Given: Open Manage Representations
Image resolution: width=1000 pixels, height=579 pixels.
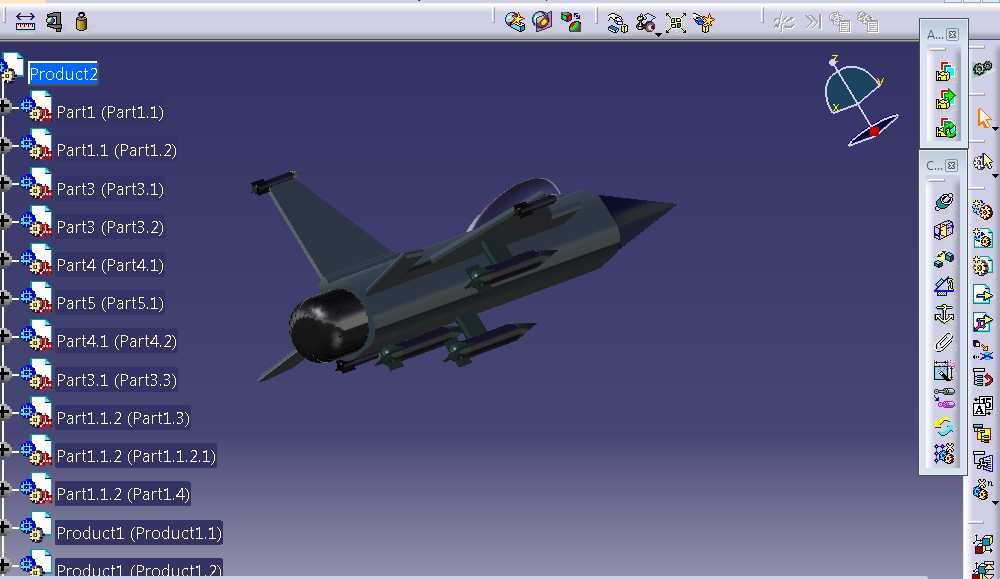Looking at the screenshot, I should click(982, 461).
